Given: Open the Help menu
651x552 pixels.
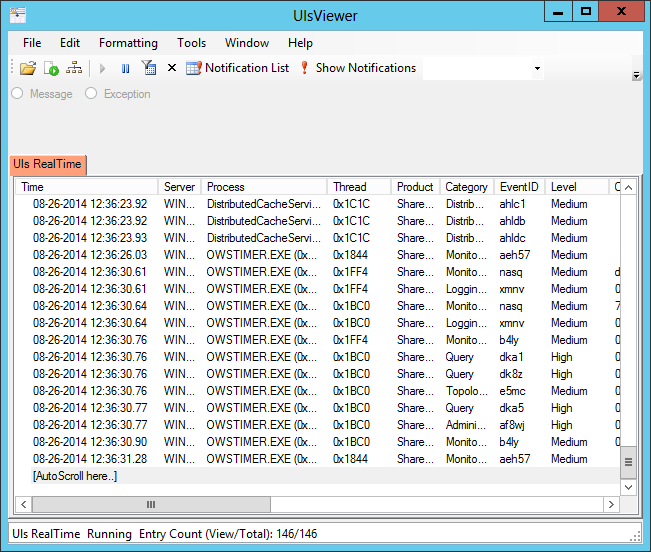Looking at the screenshot, I should (x=300, y=43).
